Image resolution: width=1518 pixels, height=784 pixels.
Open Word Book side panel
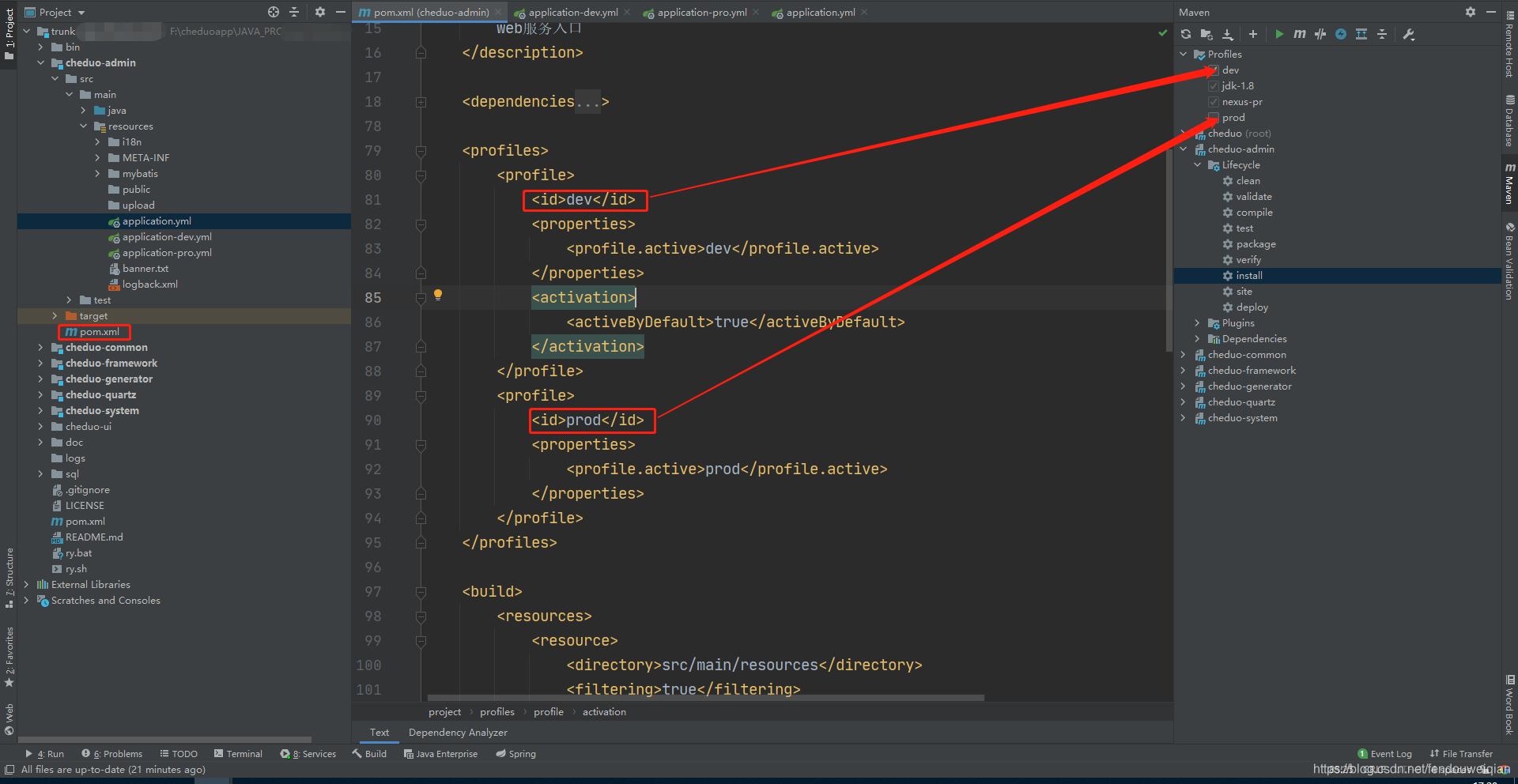point(1509,705)
